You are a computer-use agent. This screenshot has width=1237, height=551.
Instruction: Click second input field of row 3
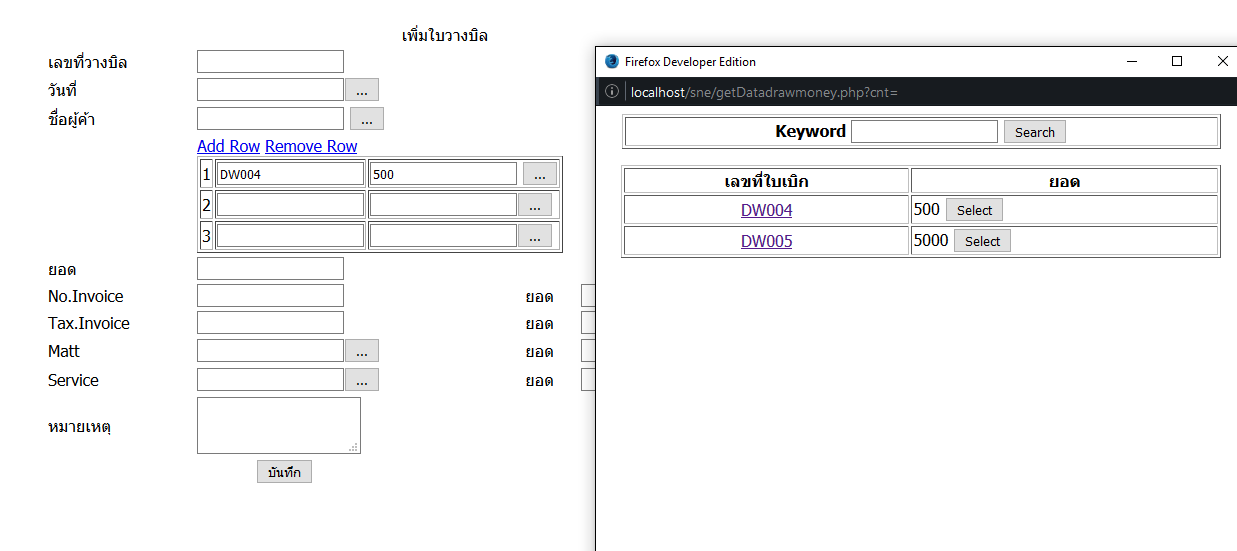(443, 236)
